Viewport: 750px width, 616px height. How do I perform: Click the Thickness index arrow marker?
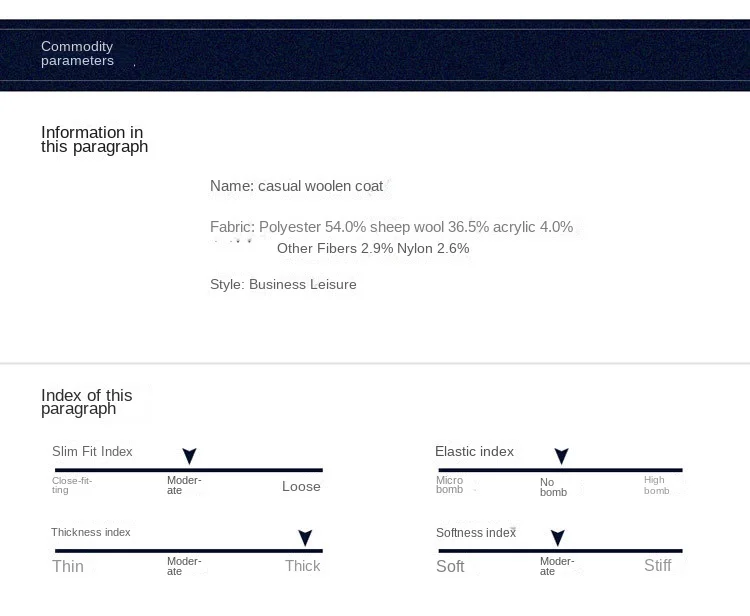(x=305, y=539)
